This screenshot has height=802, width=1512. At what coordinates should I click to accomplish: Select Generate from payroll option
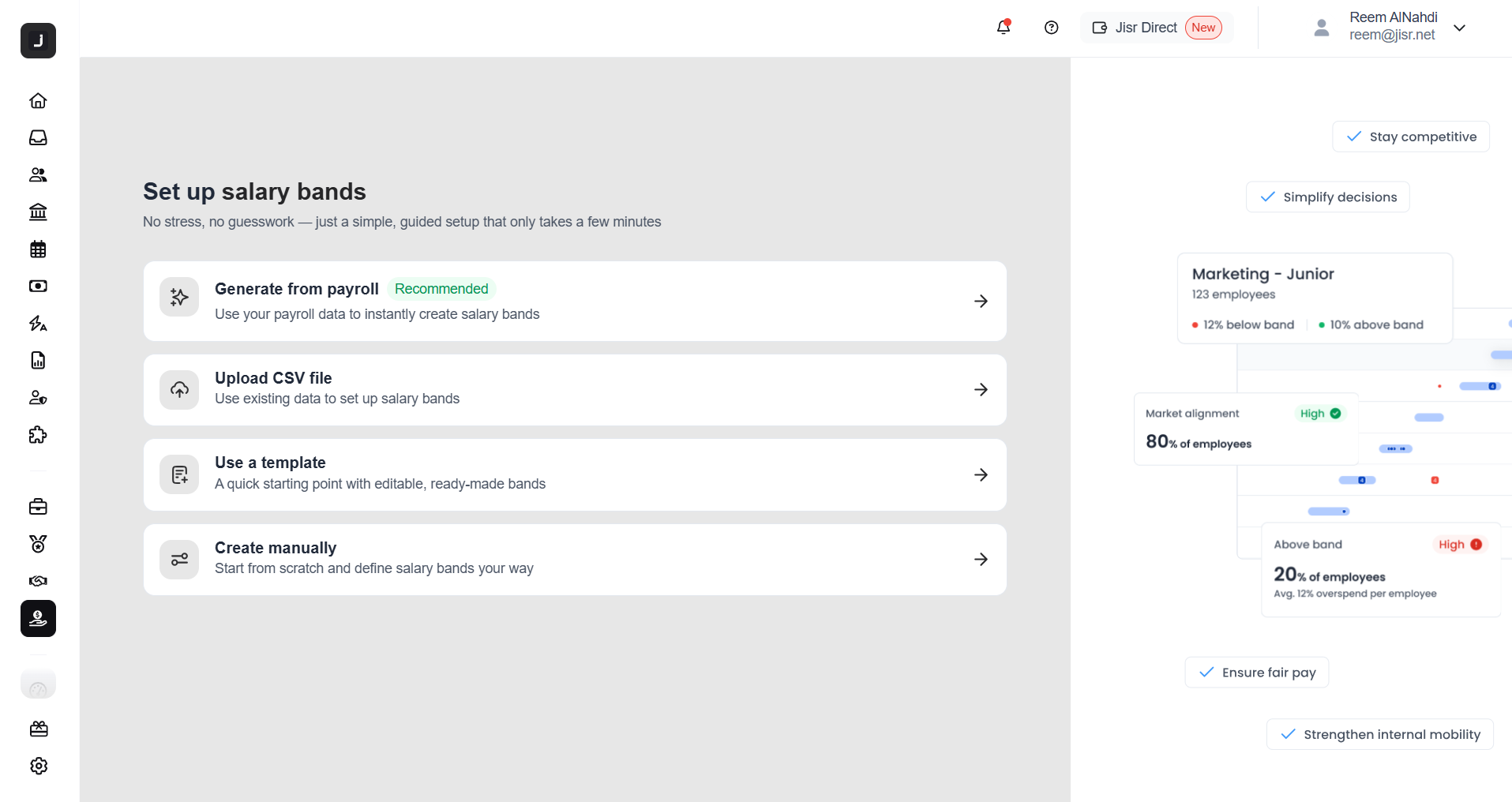pyautogui.click(x=575, y=301)
